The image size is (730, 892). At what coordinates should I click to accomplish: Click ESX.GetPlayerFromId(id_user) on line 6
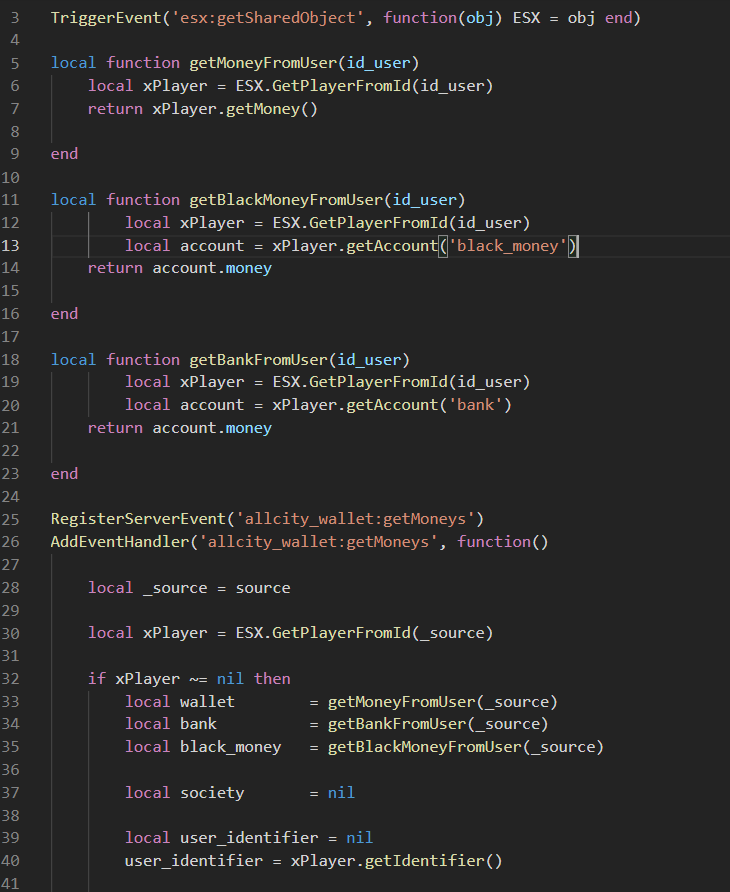point(364,86)
